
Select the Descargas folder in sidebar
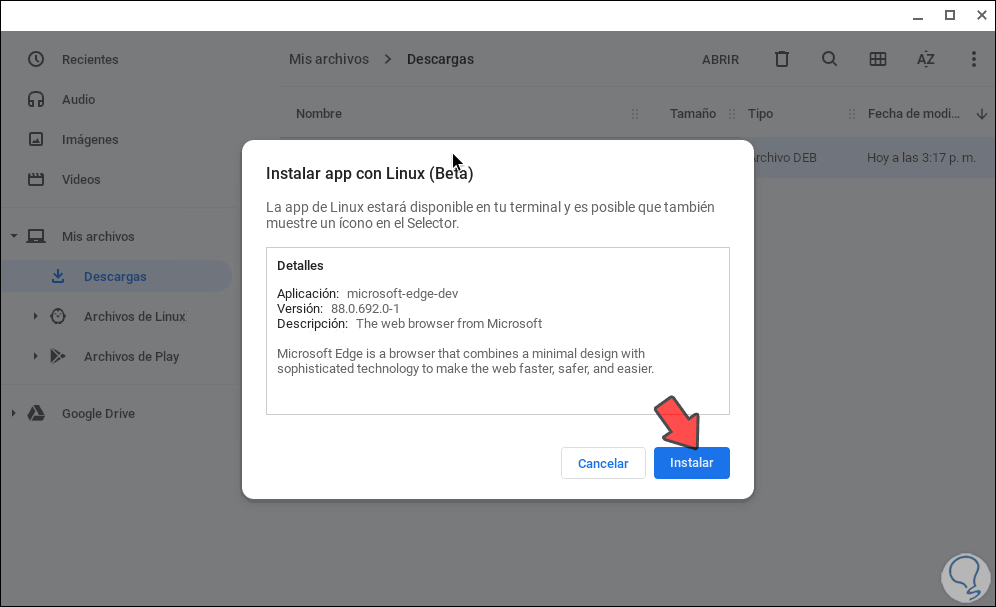tap(115, 277)
